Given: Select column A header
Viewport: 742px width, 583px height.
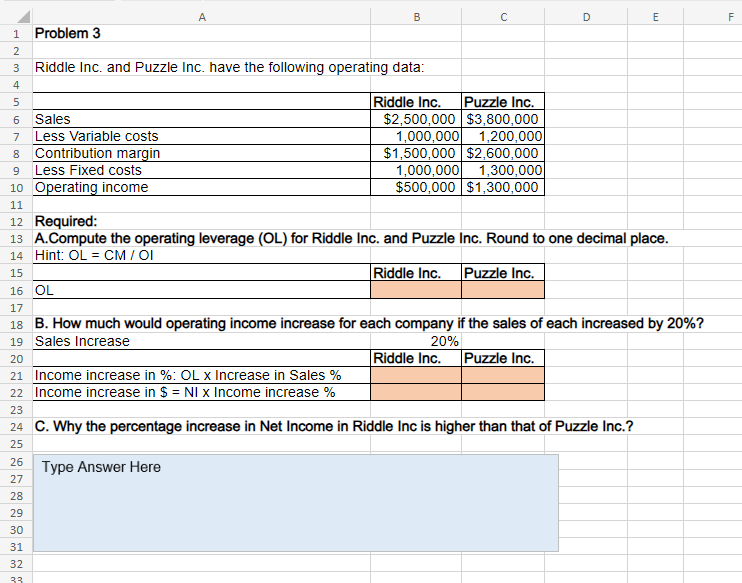Looking at the screenshot, I should coord(202,17).
